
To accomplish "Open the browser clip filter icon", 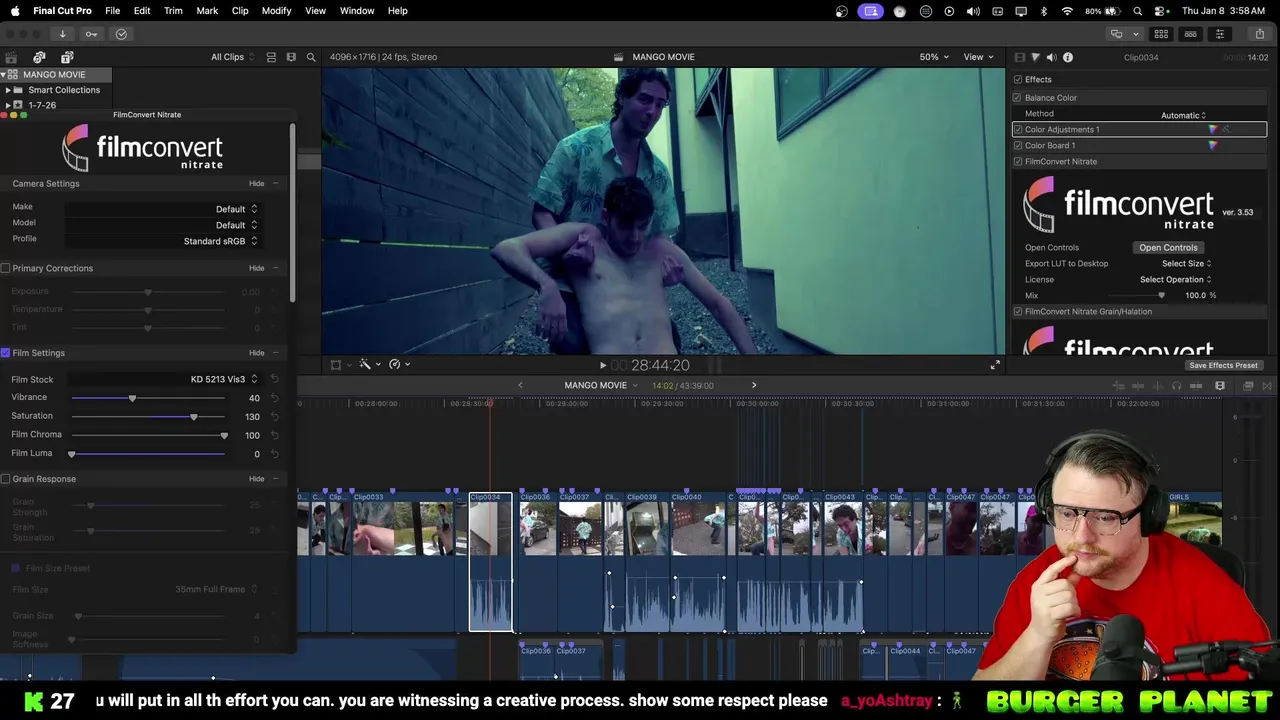I will point(291,57).
